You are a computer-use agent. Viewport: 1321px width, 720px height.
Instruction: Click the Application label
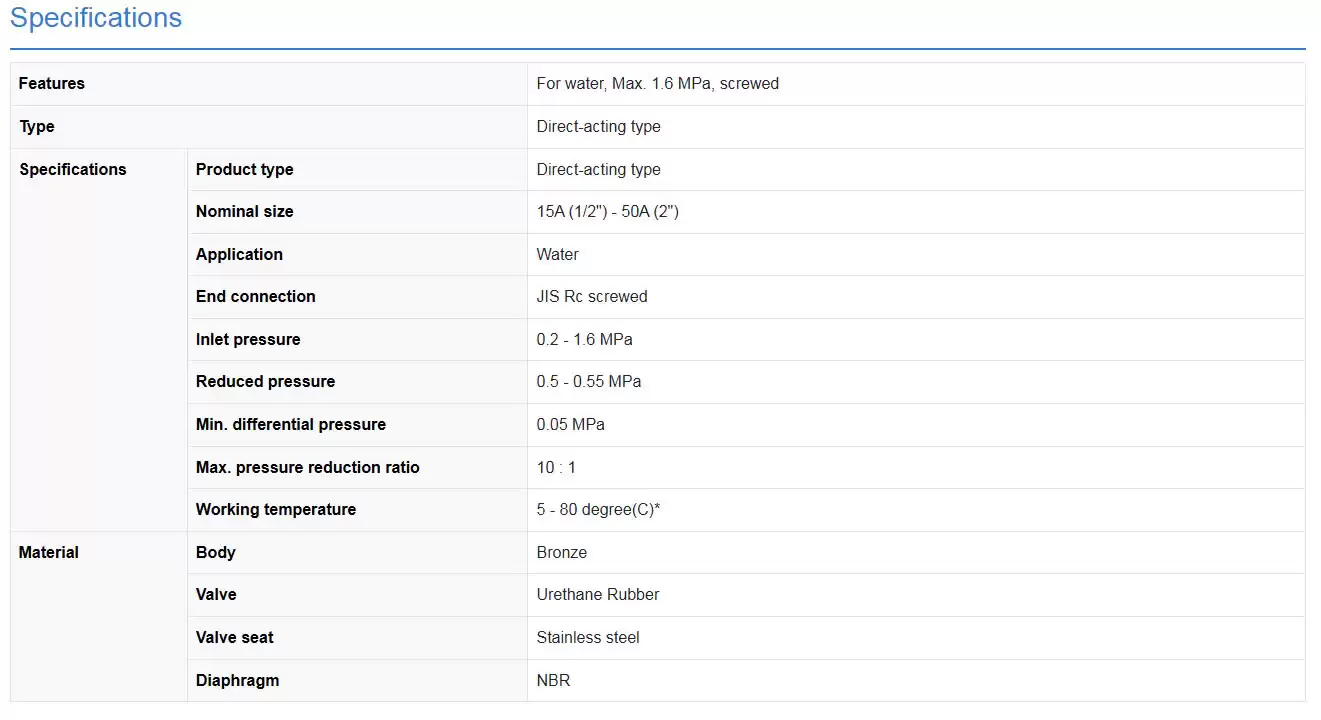pos(239,255)
